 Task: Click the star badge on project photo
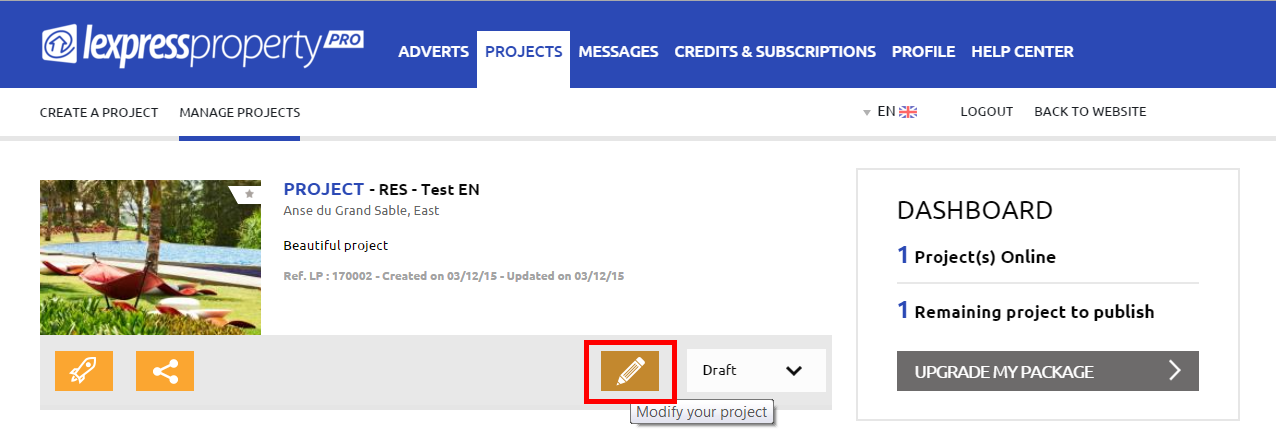(x=248, y=194)
